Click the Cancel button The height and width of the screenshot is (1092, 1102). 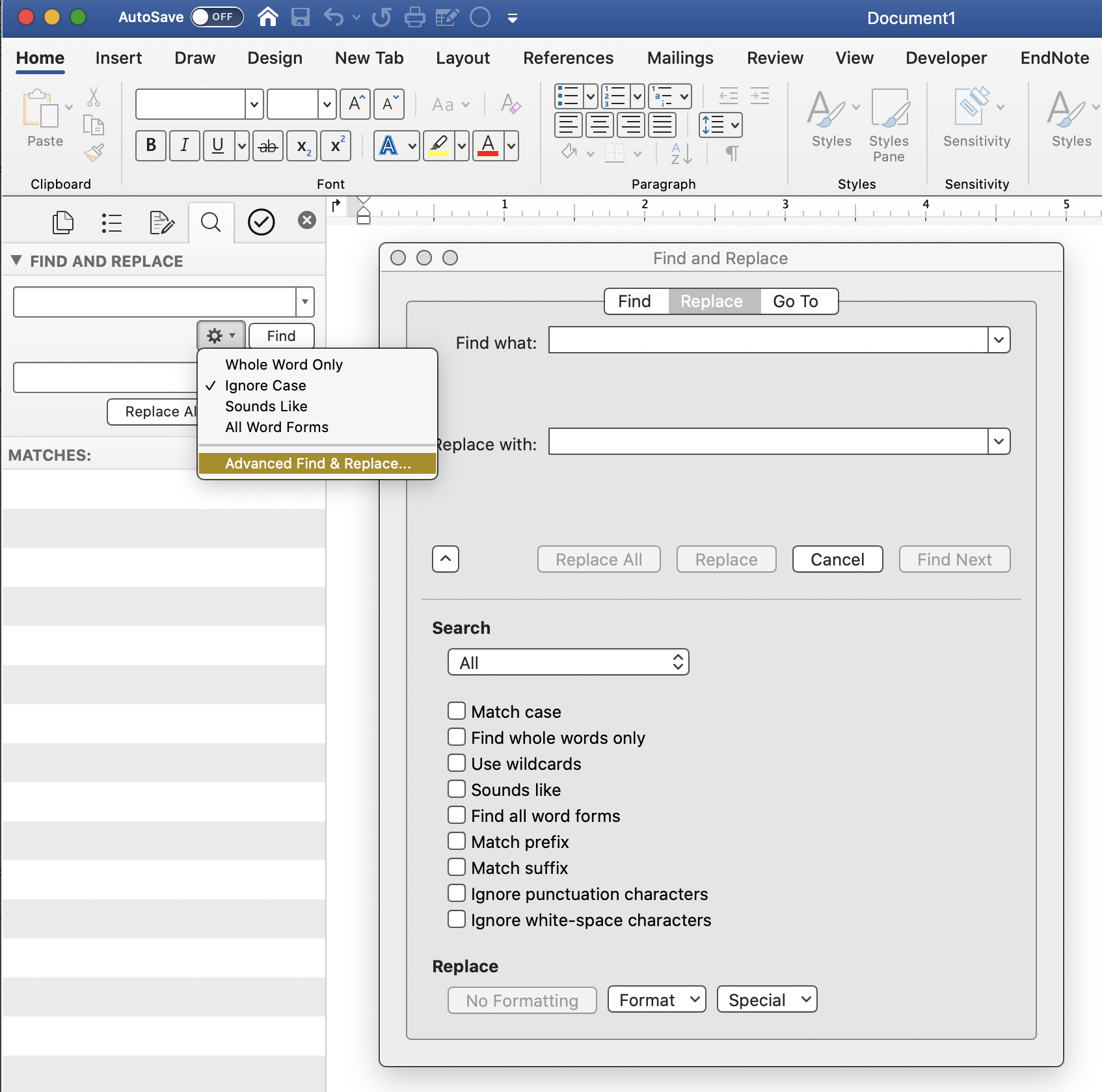coord(837,560)
